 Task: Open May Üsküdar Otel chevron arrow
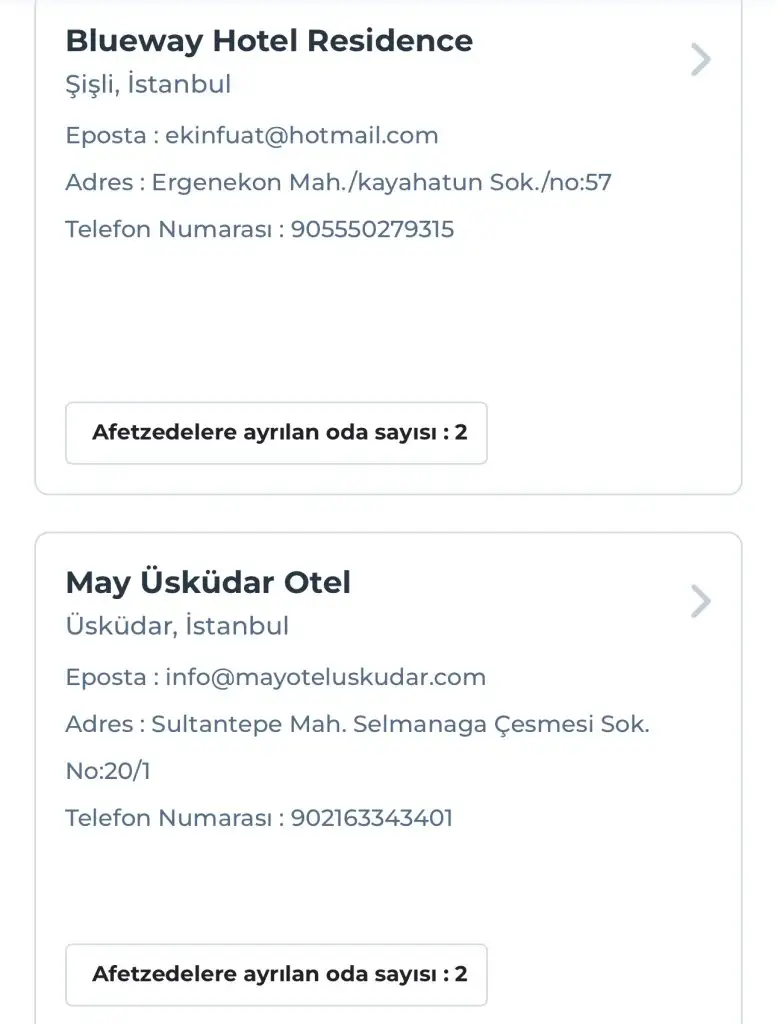point(701,602)
